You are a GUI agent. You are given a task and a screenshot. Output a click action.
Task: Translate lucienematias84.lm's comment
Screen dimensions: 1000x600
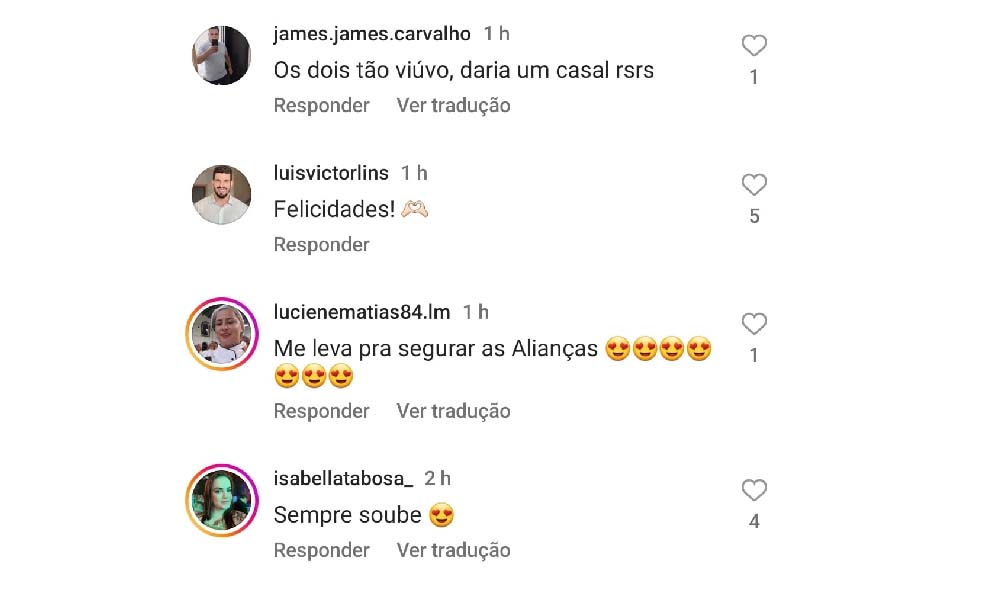click(453, 411)
